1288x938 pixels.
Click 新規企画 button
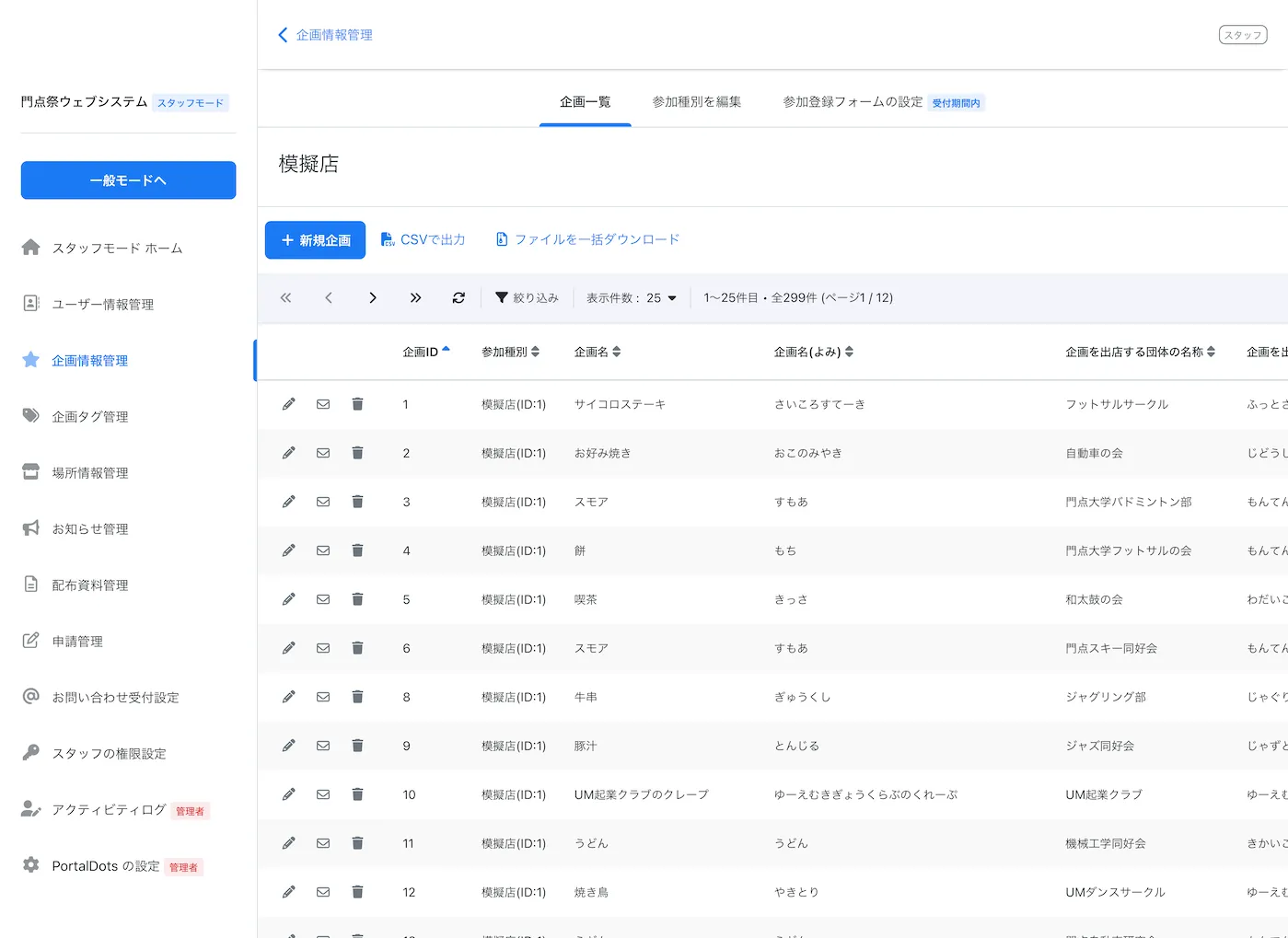(x=315, y=240)
